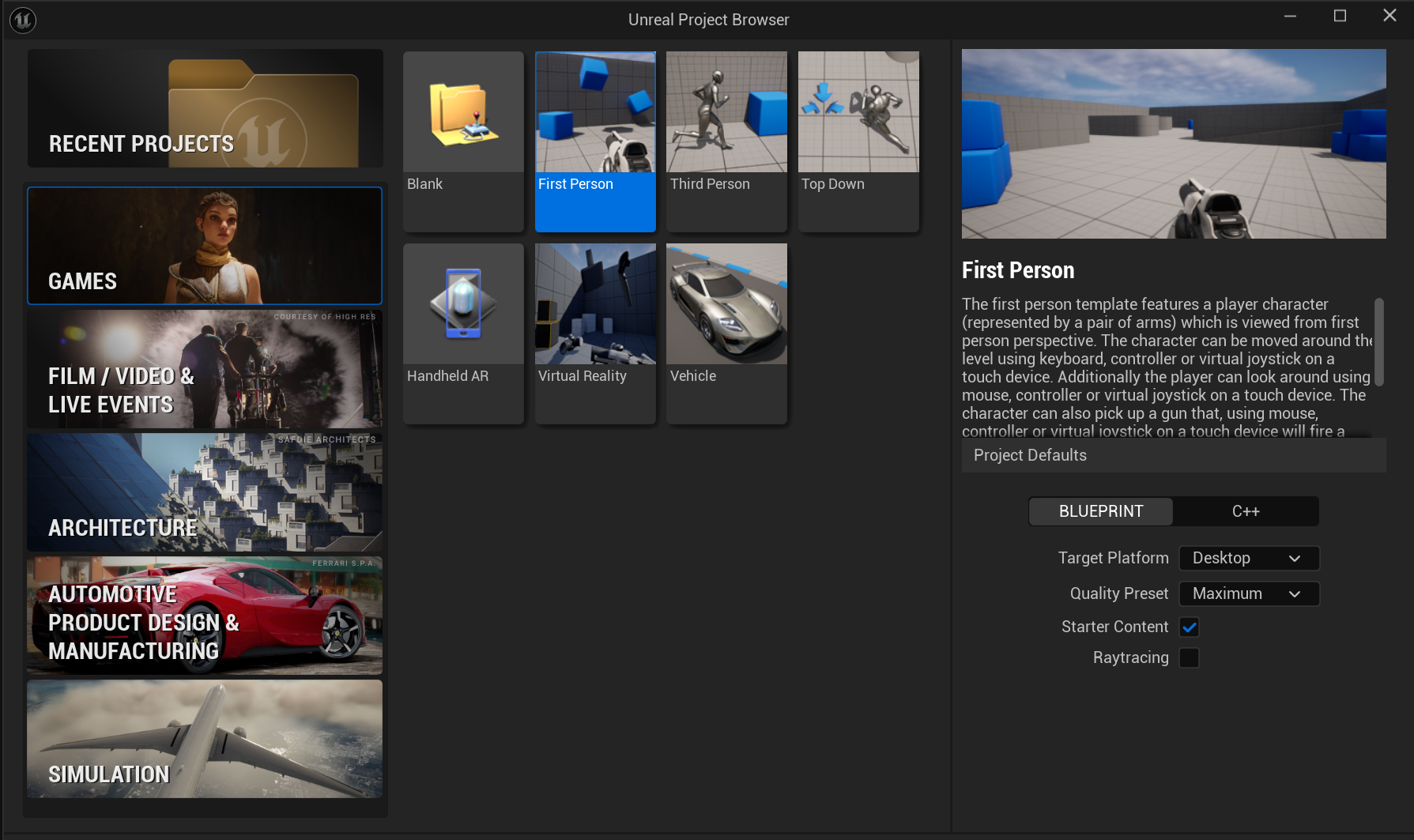Uncheck the Starter Content checkbox
The height and width of the screenshot is (840, 1414).
click(1190, 627)
